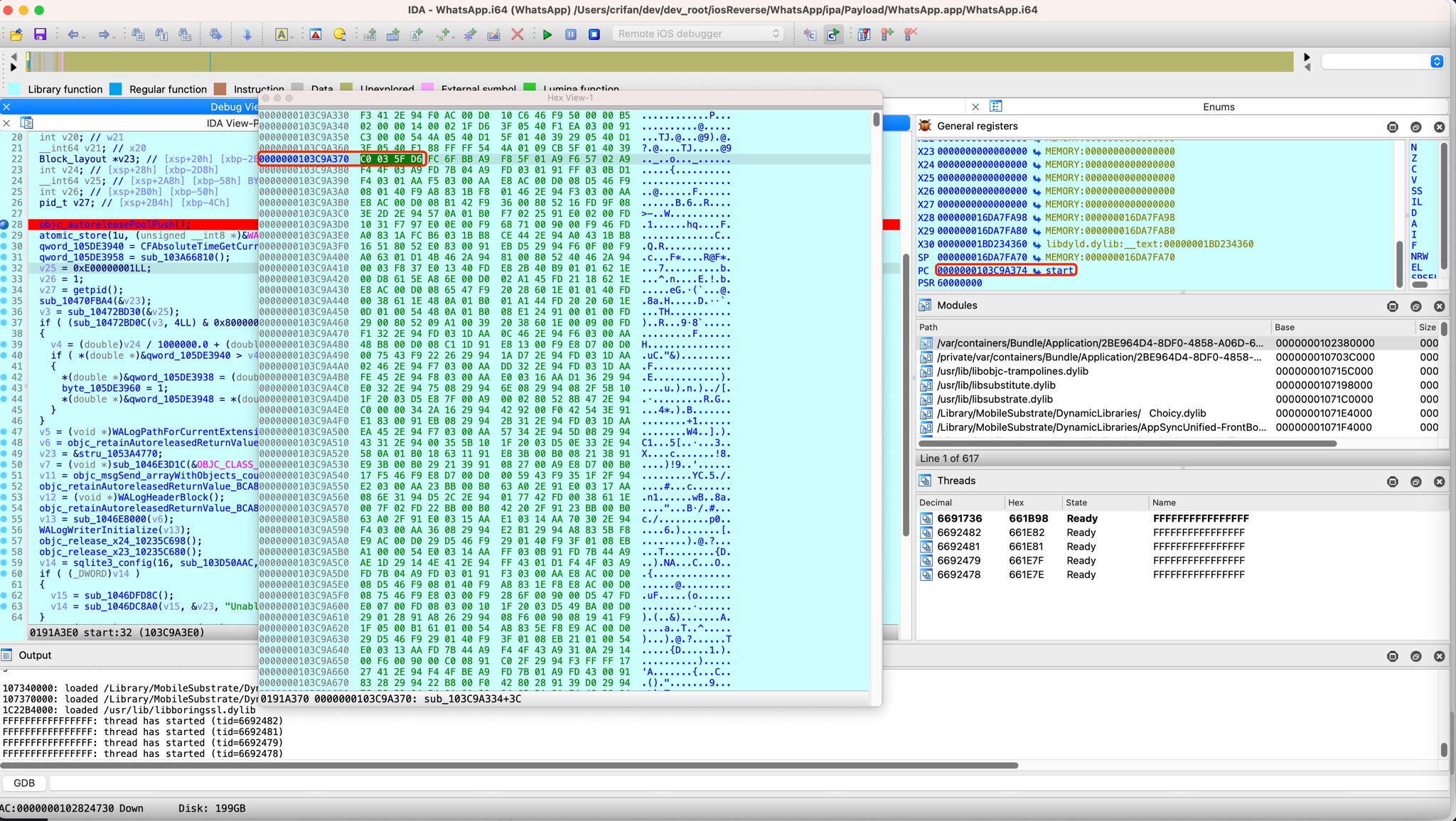The width and height of the screenshot is (1456, 821).
Task: Float the General registers panel
Action: click(1415, 127)
